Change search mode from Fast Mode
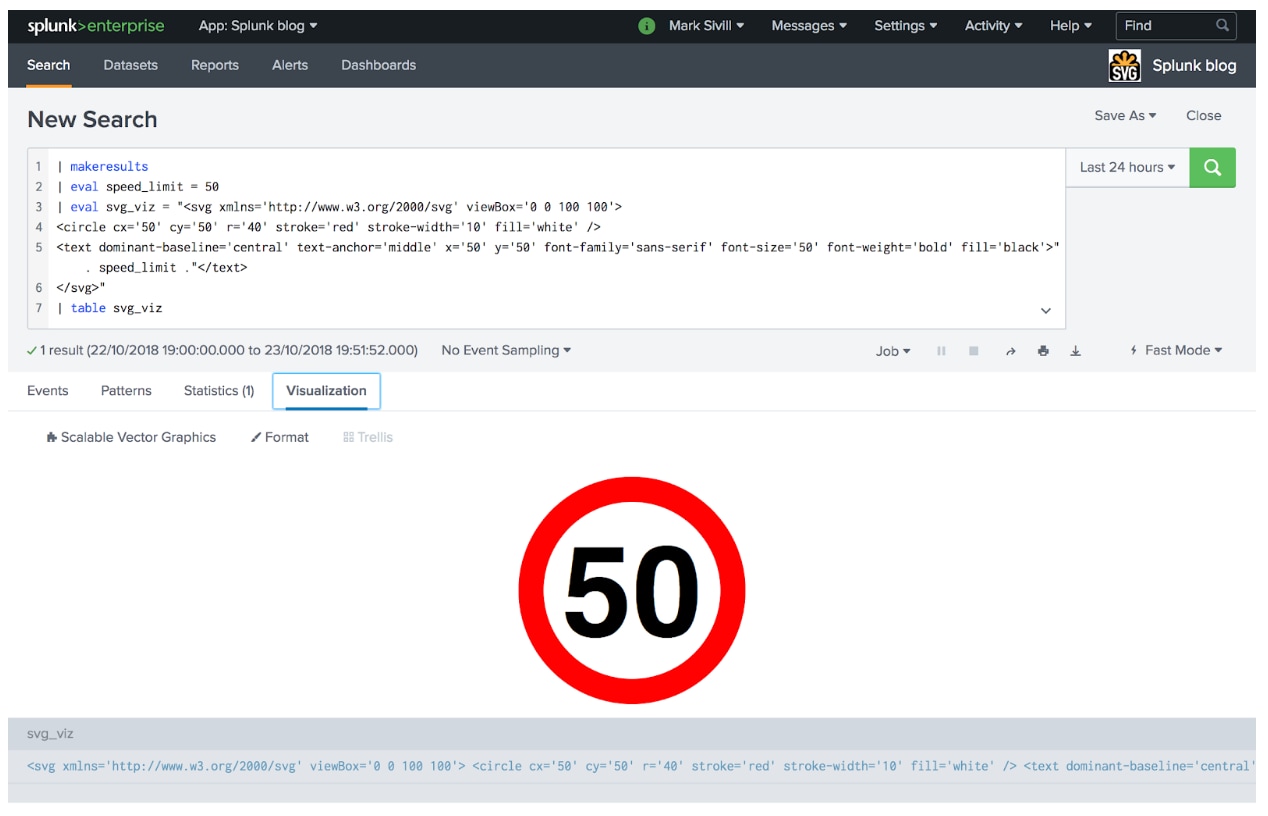 pyautogui.click(x=1176, y=351)
